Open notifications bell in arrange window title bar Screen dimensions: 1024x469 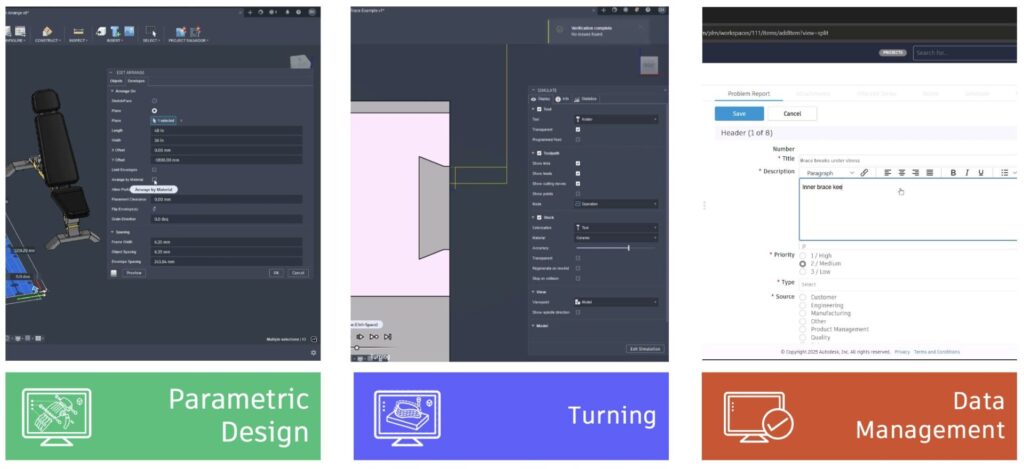[286, 12]
